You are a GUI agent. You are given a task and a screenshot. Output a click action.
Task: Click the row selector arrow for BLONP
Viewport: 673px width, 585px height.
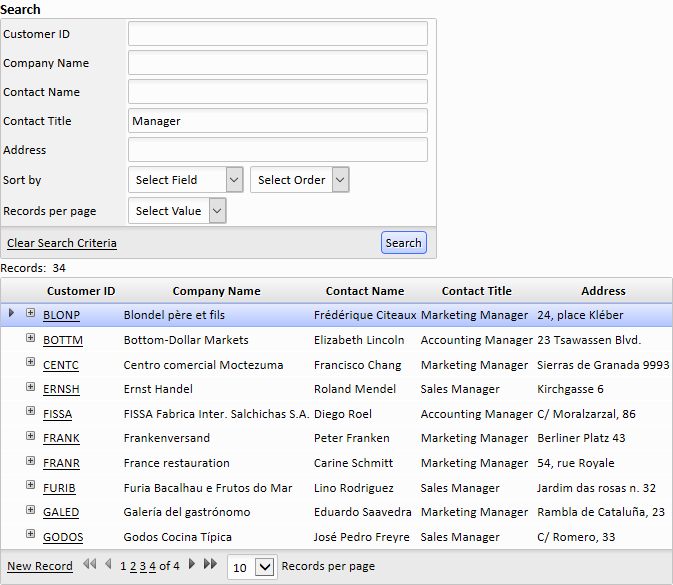click(11, 313)
